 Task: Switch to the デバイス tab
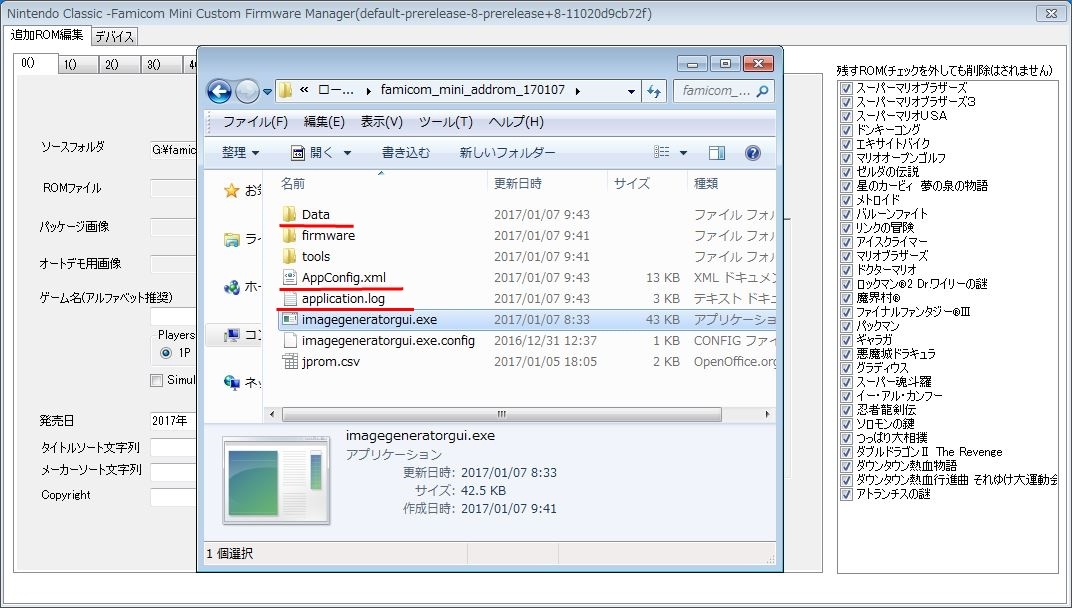[x=114, y=37]
